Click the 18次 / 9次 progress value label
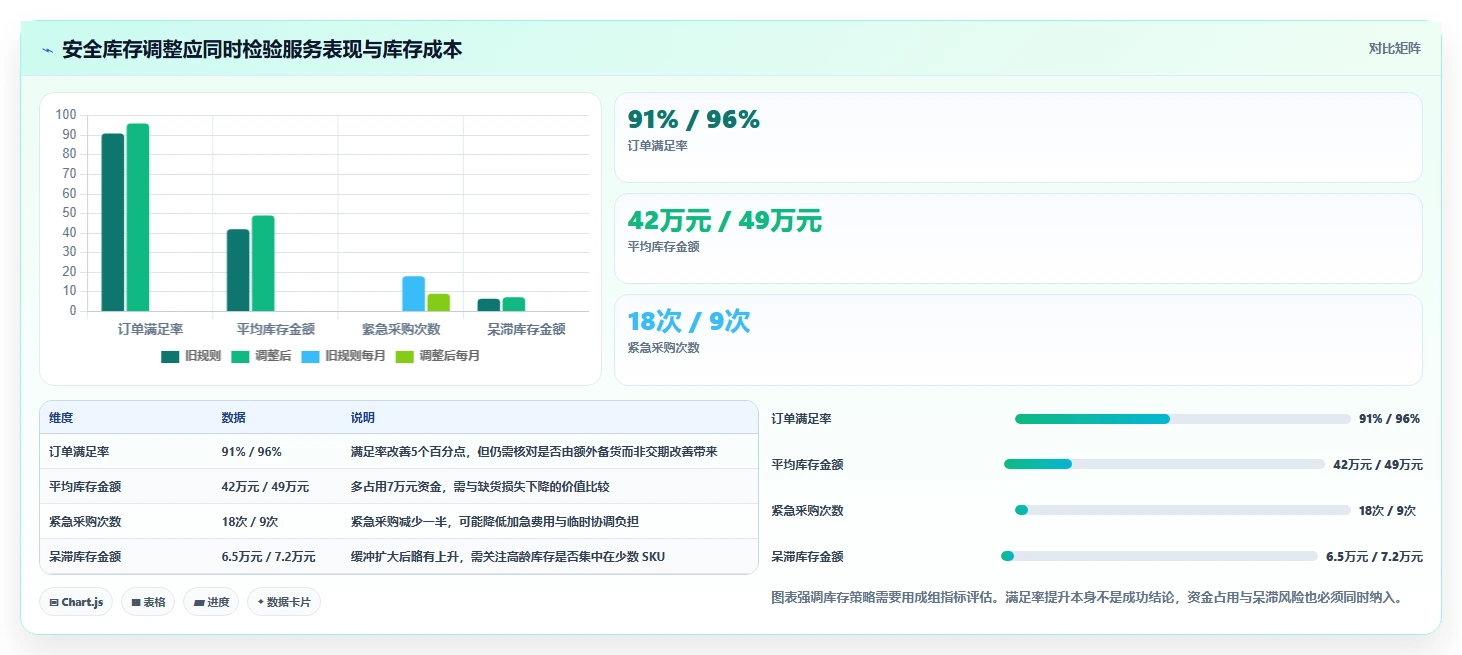This screenshot has width=1462, height=655. 1387,511
